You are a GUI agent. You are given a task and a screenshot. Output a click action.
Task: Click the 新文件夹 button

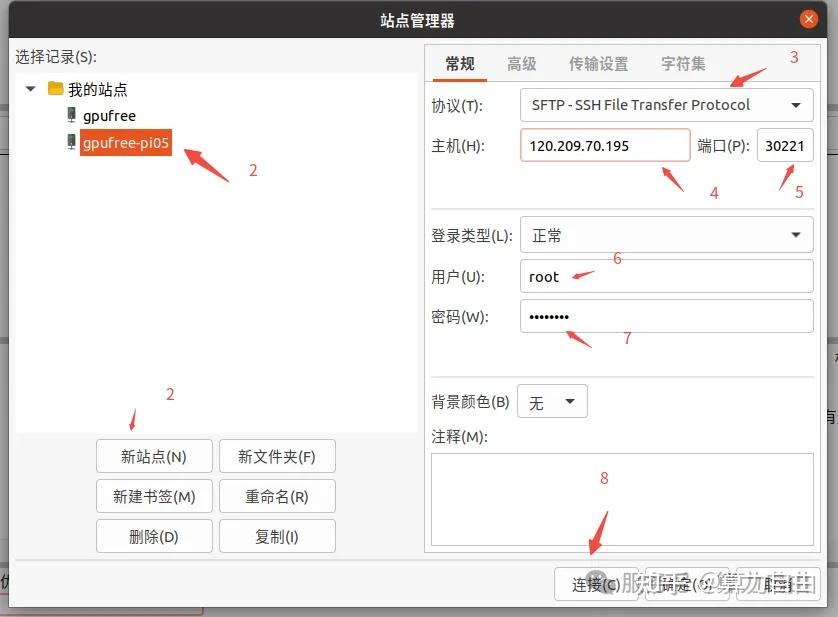coord(277,456)
